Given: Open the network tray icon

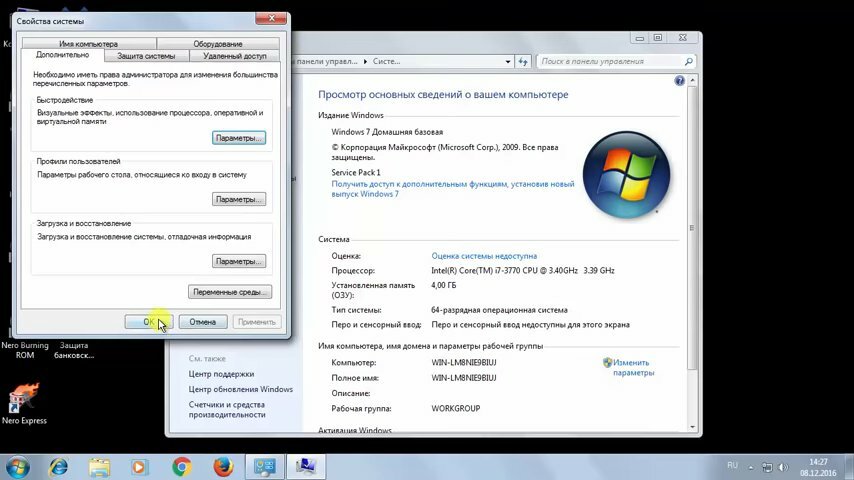Looking at the screenshot, I should pyautogui.click(x=767, y=467).
